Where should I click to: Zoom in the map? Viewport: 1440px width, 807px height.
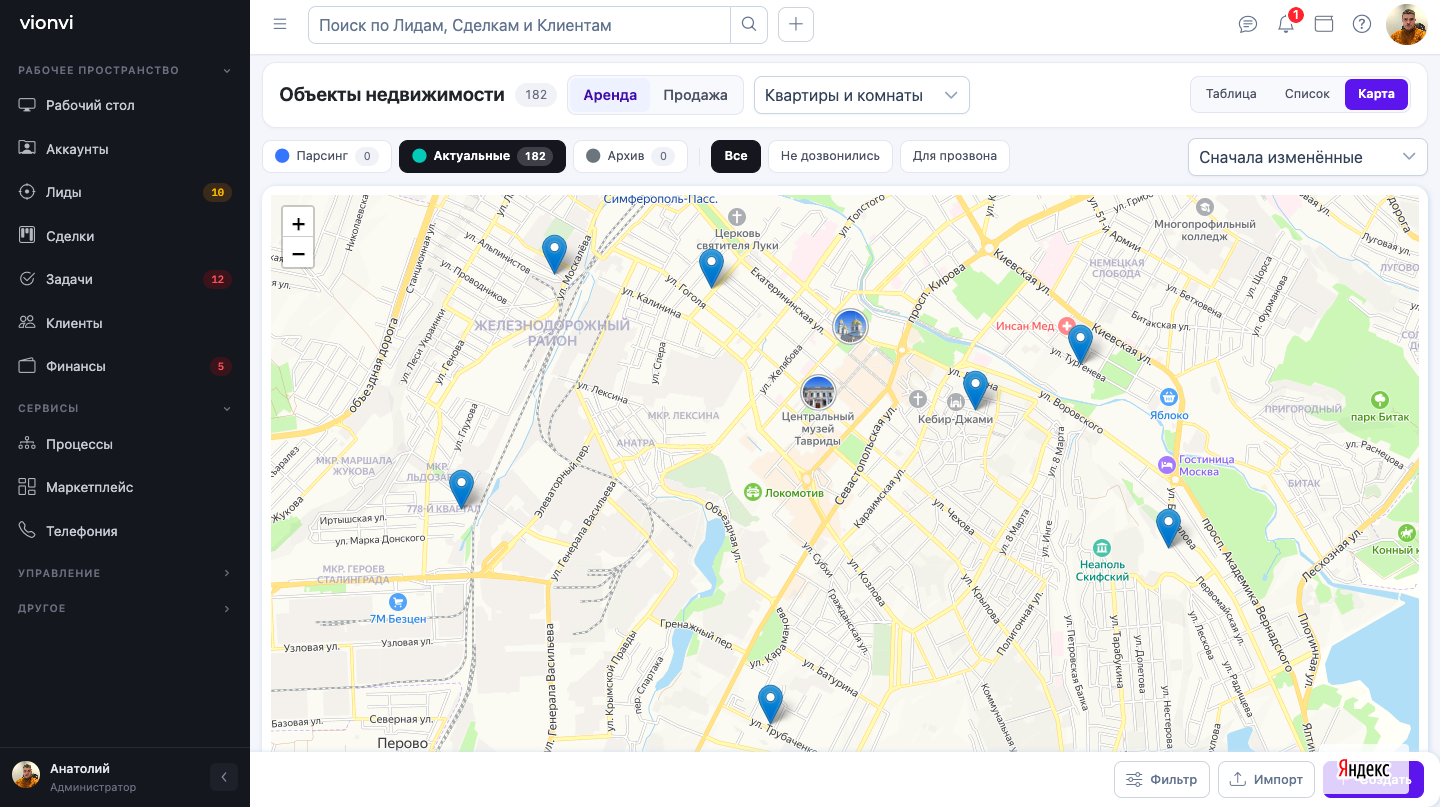click(x=298, y=223)
